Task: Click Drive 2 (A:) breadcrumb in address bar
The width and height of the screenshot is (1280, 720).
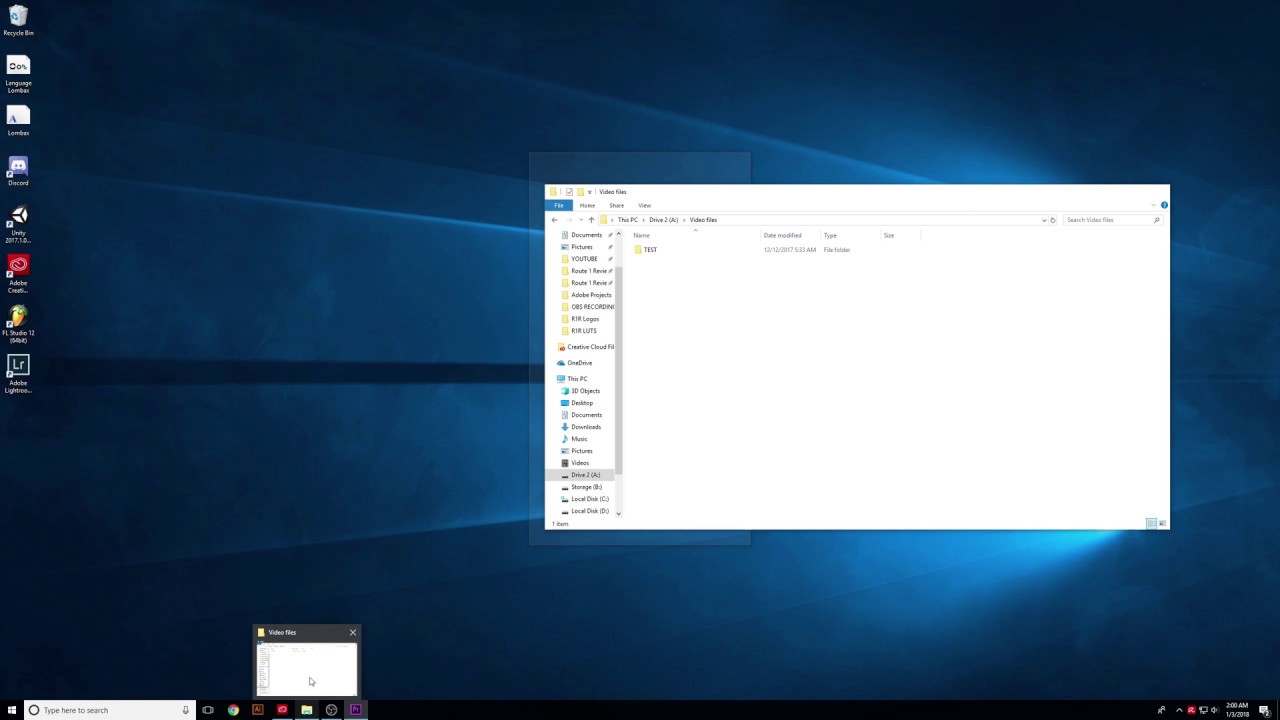Action: 663,220
